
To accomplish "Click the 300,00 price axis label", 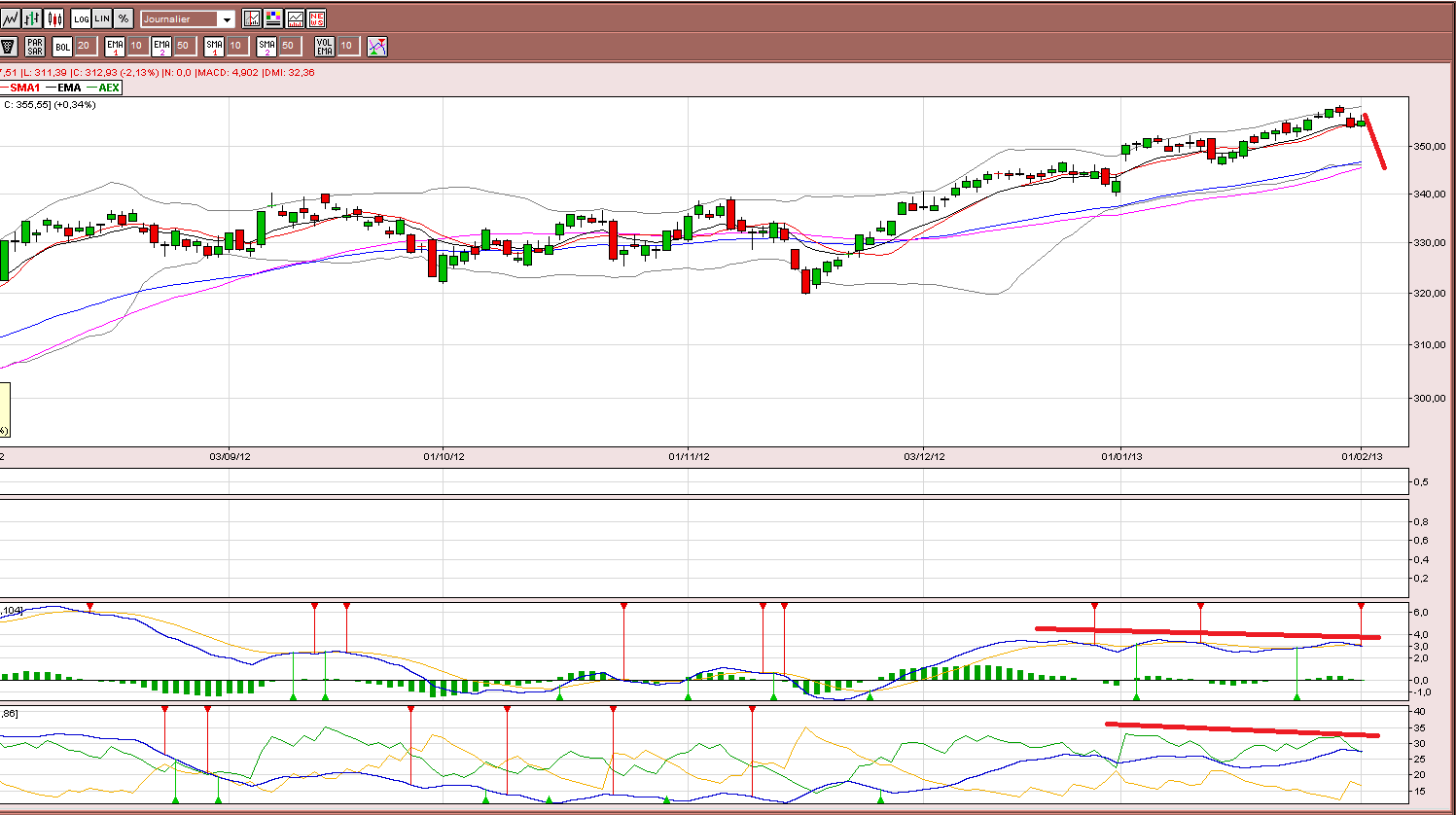I will pos(1430,398).
